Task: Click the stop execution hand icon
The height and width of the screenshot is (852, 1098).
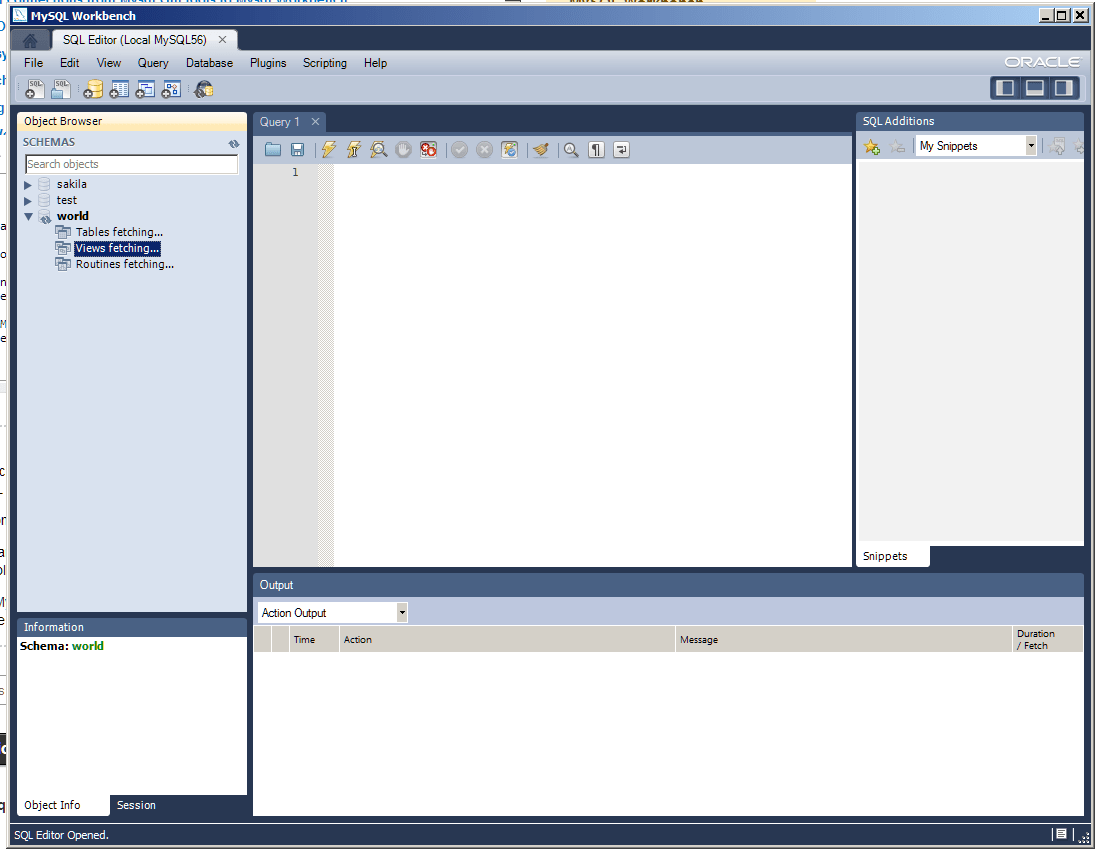Action: coord(403,149)
